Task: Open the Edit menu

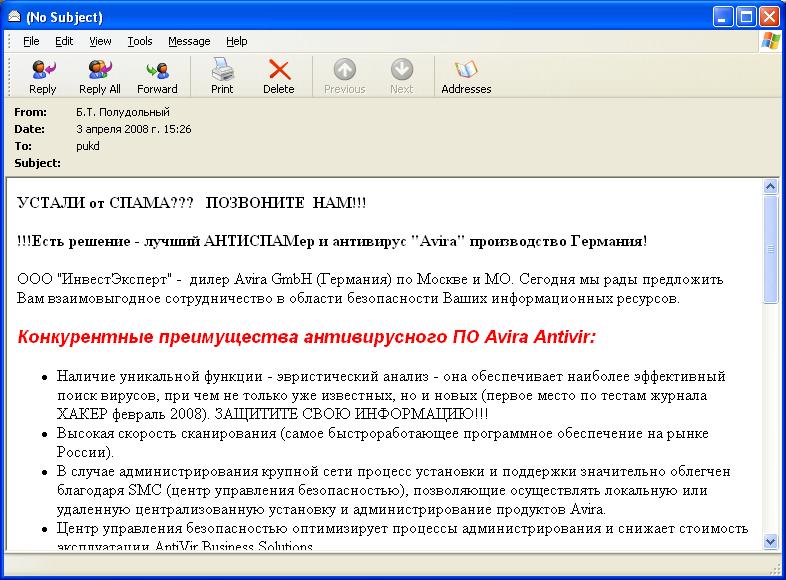Action: point(64,41)
